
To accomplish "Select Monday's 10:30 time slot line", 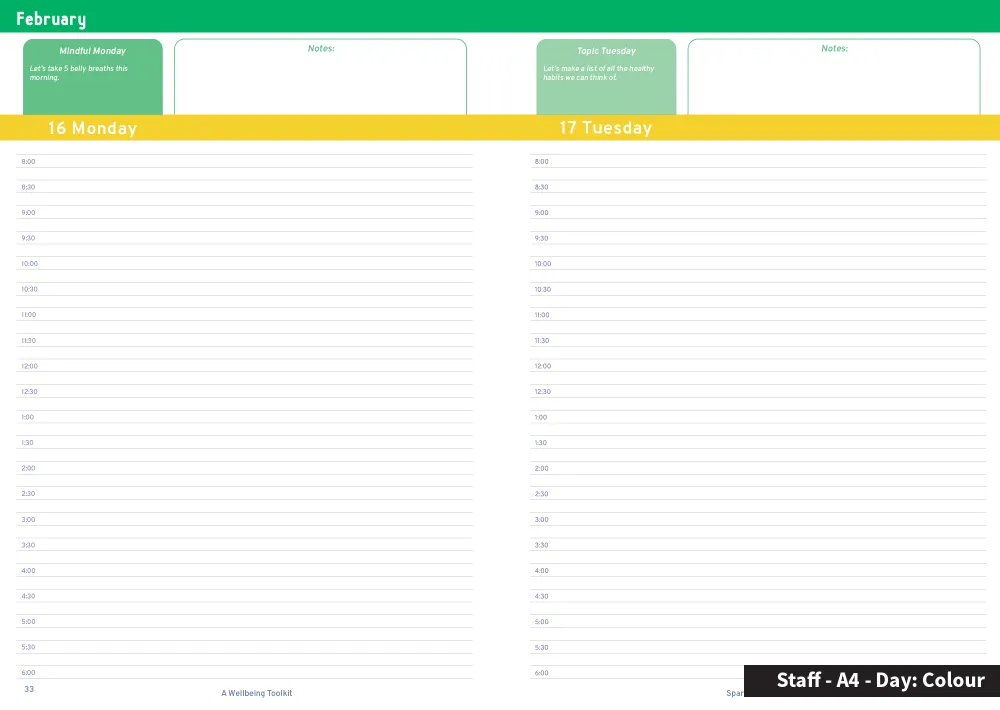I will [x=245, y=290].
